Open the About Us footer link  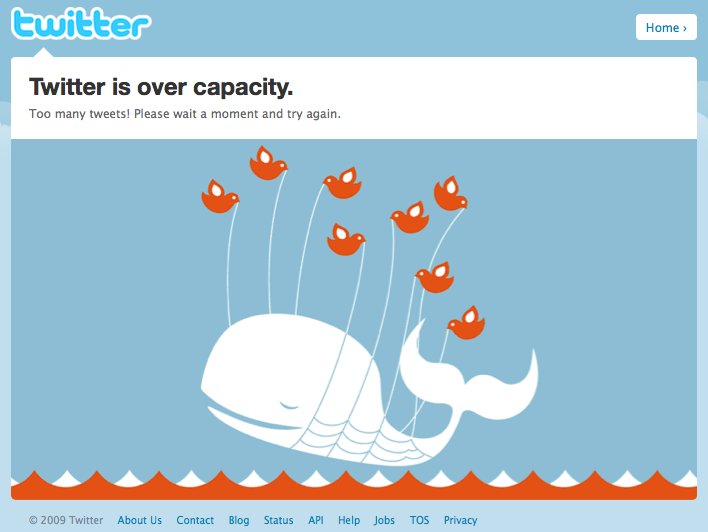[140, 520]
